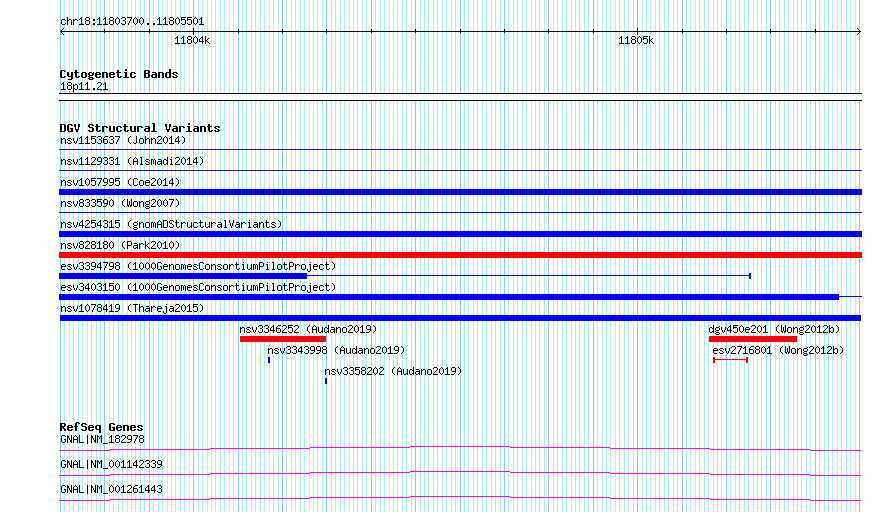Open variant nsv3343998 (Audano2019) label
Image resolution: width=890 pixels, height=512 pixels.
pyautogui.click(x=336, y=350)
